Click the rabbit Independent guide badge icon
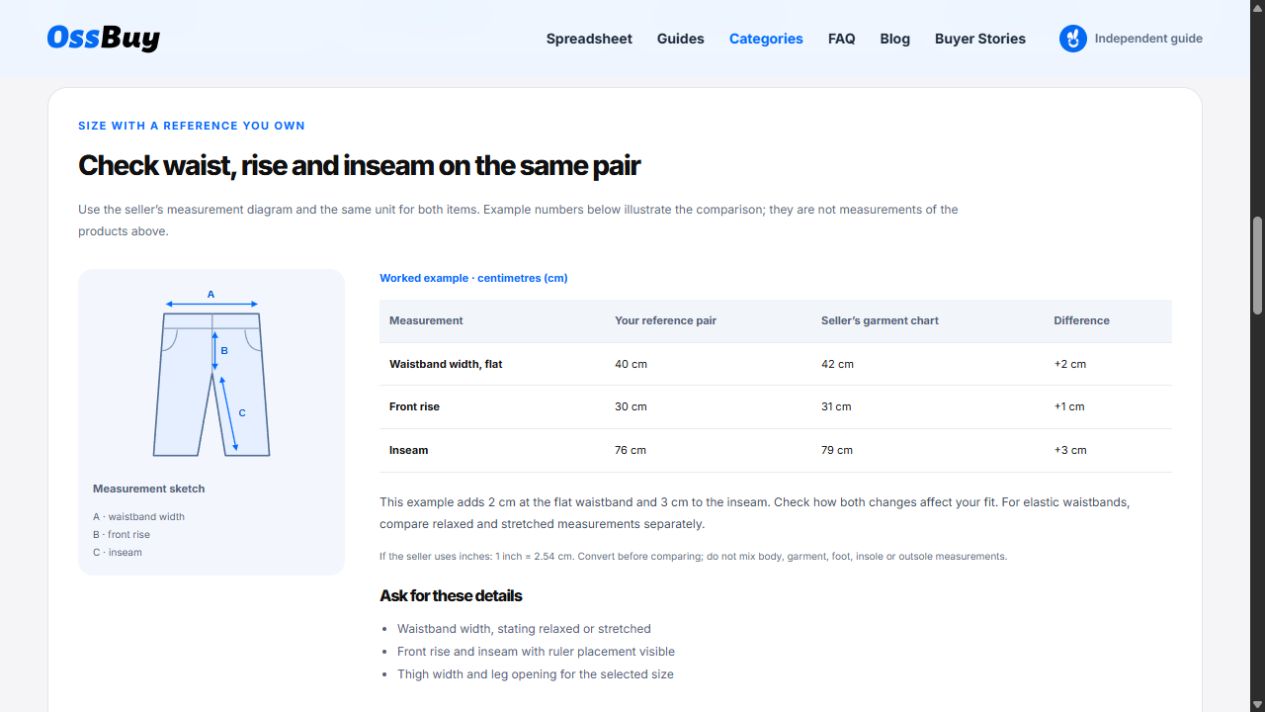Viewport: 1265px width, 712px height. tap(1073, 39)
